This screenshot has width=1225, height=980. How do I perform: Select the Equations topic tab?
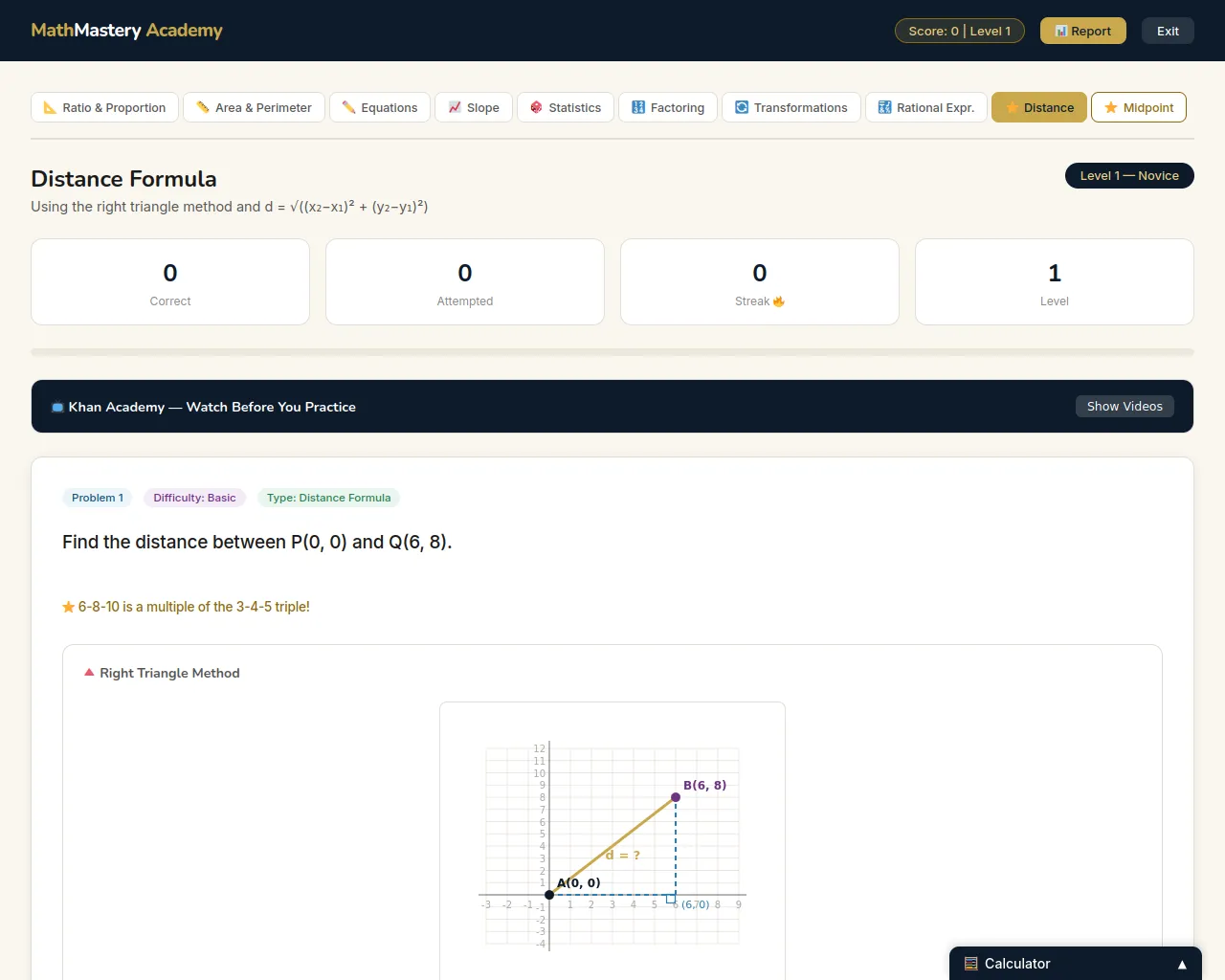380,107
